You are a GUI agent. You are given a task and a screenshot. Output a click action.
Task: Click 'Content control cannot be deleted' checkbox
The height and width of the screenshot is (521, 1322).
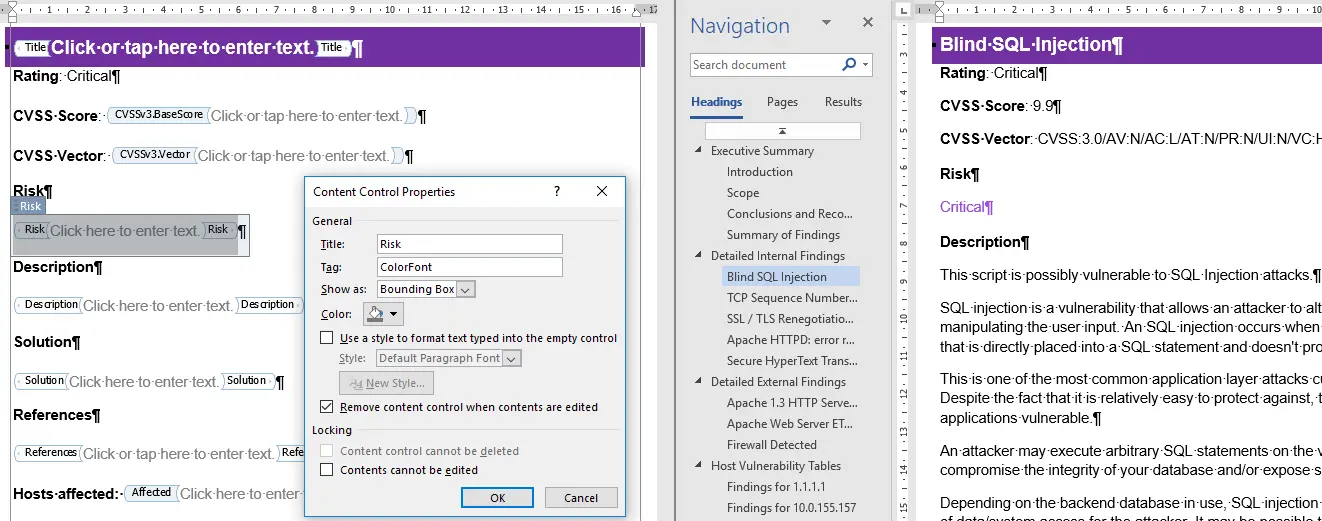coord(326,451)
